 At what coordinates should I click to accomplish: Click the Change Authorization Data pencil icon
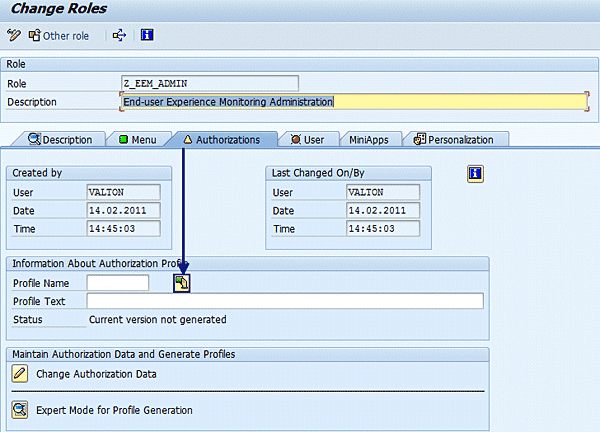[20, 374]
